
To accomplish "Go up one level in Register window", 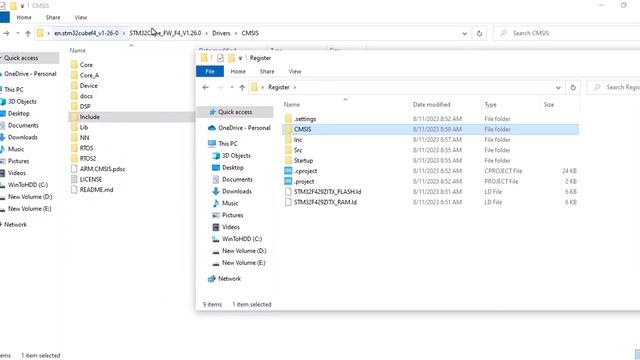I will [x=242, y=87].
